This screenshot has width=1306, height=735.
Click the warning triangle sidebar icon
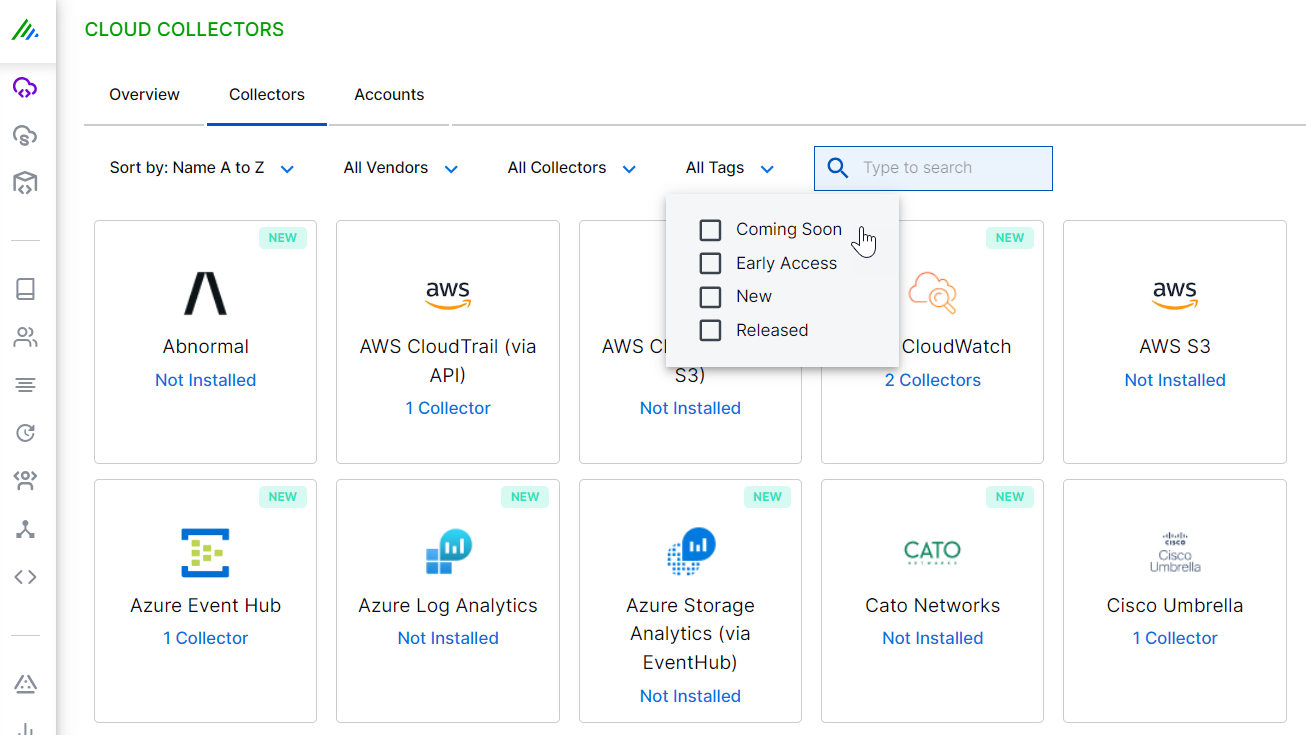coord(25,684)
